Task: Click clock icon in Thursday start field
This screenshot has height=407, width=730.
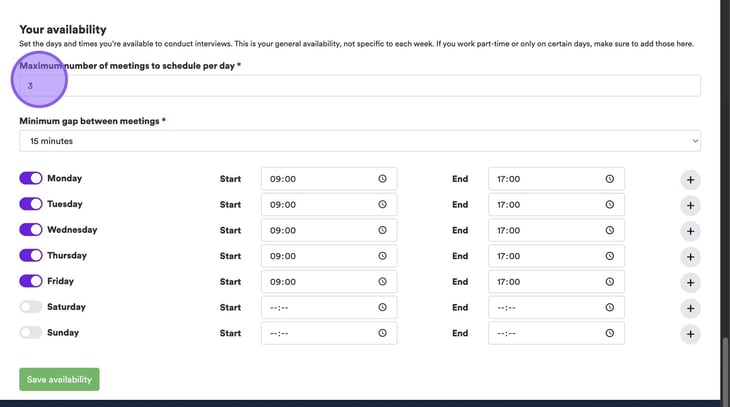Action: click(x=382, y=256)
